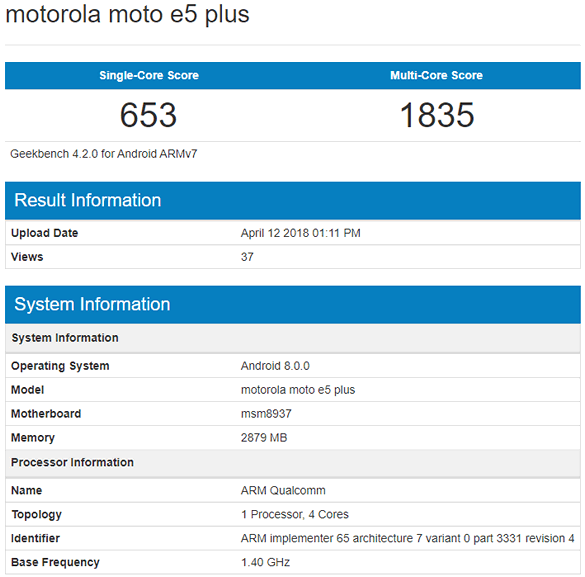
Task: Click the gray System Information subheader row
Action: [x=293, y=338]
